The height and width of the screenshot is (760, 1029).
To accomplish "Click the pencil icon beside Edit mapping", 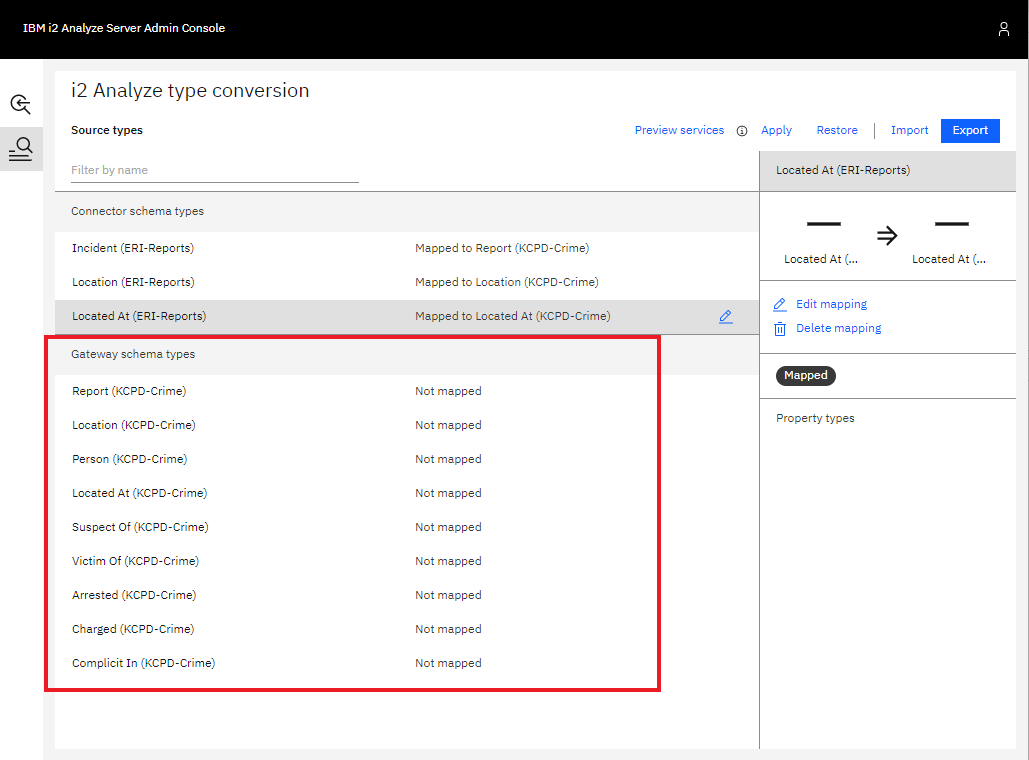I will tap(781, 304).
